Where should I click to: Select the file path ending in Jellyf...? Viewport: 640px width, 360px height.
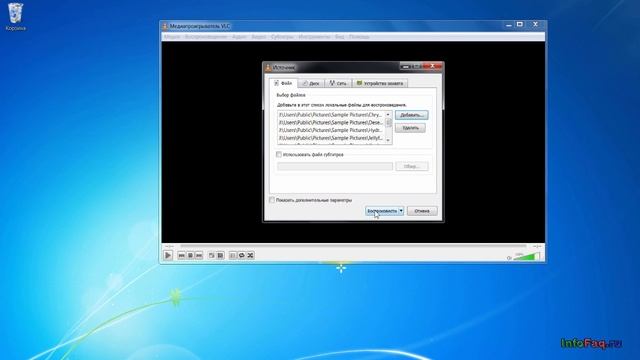point(331,138)
